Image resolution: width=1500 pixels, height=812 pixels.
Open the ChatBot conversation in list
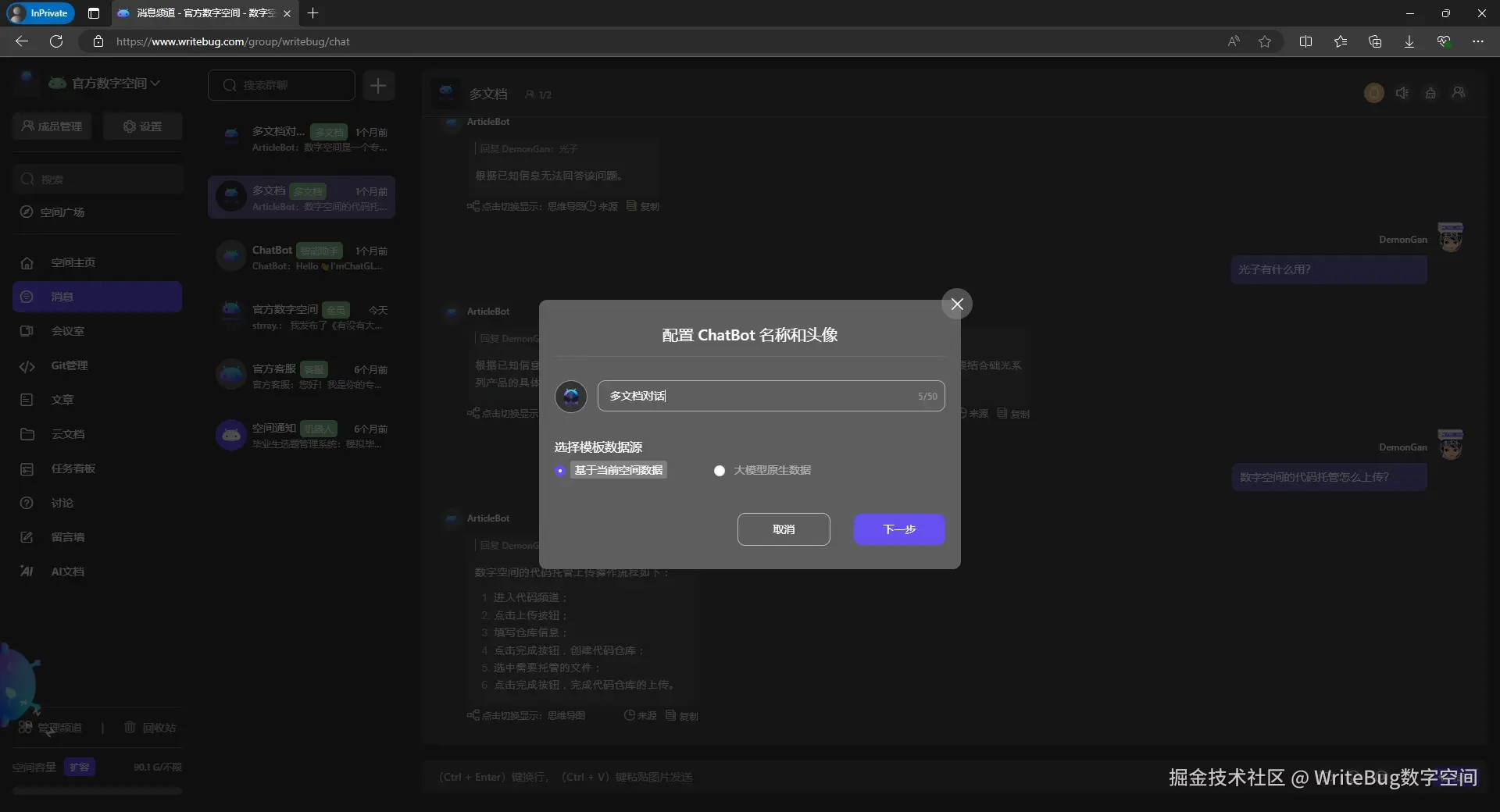coord(302,257)
